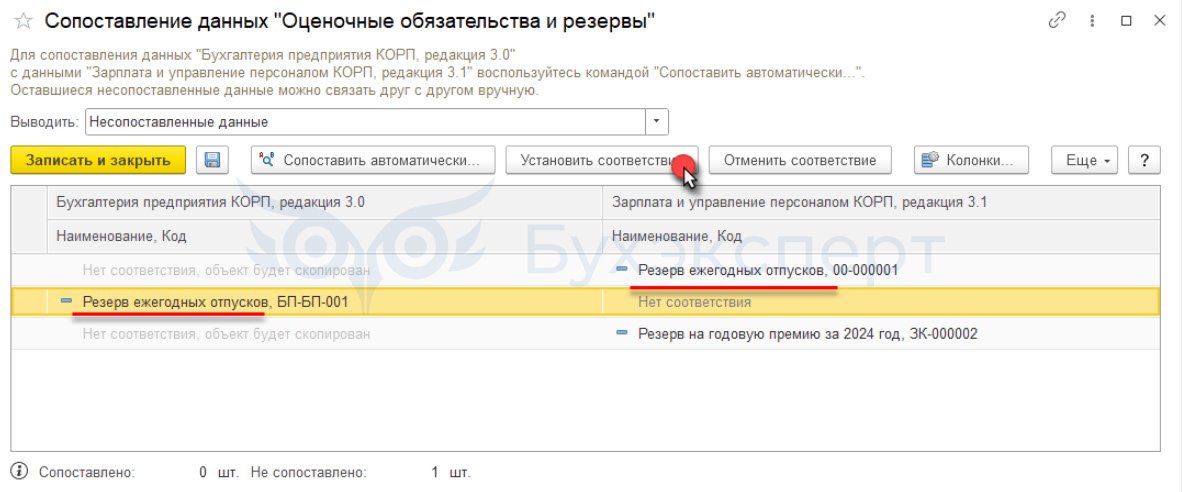Add this form to favorites with the star icon
Image resolution: width=1182 pixels, height=492 pixels.
tap(23, 22)
